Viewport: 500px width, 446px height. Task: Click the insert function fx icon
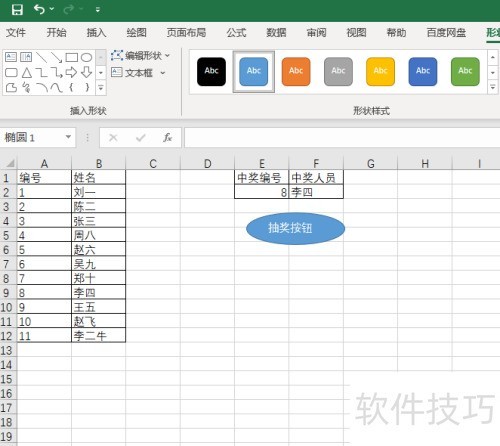click(x=167, y=137)
